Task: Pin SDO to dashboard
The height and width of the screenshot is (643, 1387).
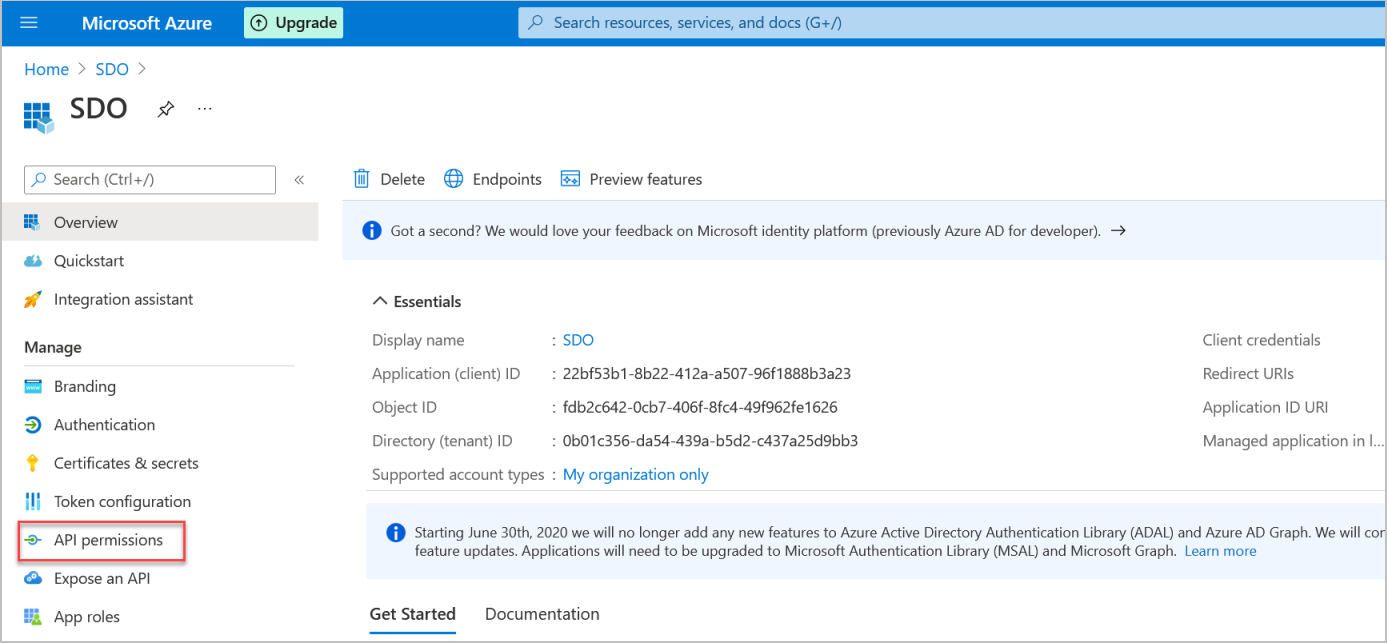Action: coord(166,109)
